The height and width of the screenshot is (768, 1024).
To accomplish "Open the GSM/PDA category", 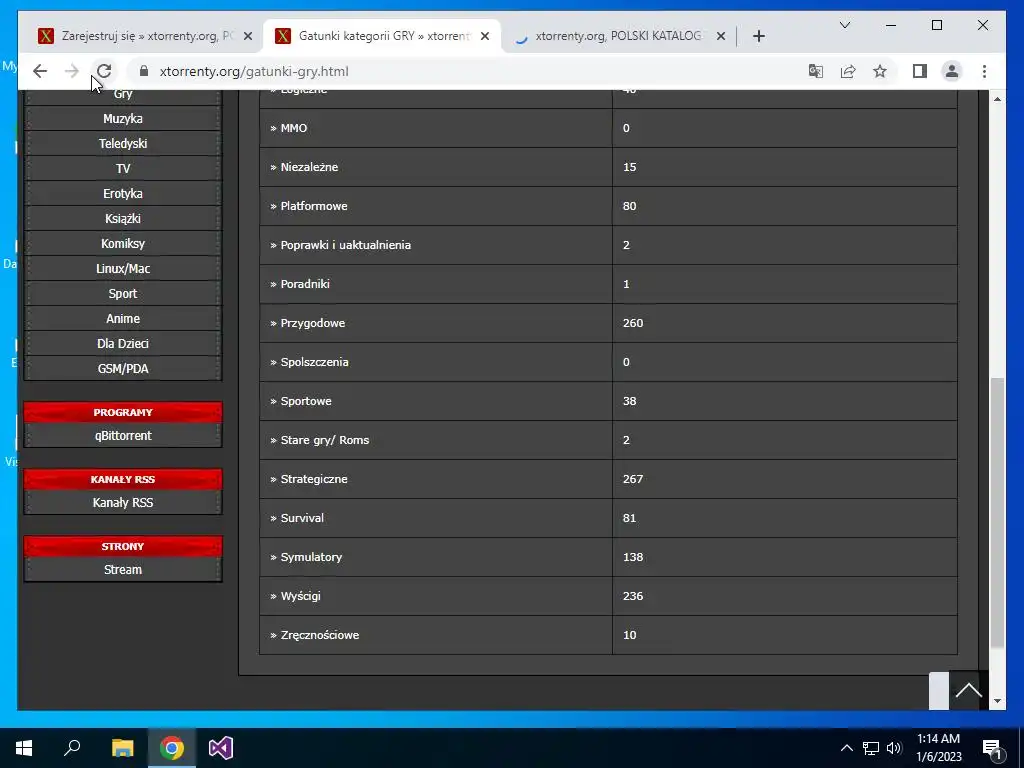I will click(x=123, y=368).
